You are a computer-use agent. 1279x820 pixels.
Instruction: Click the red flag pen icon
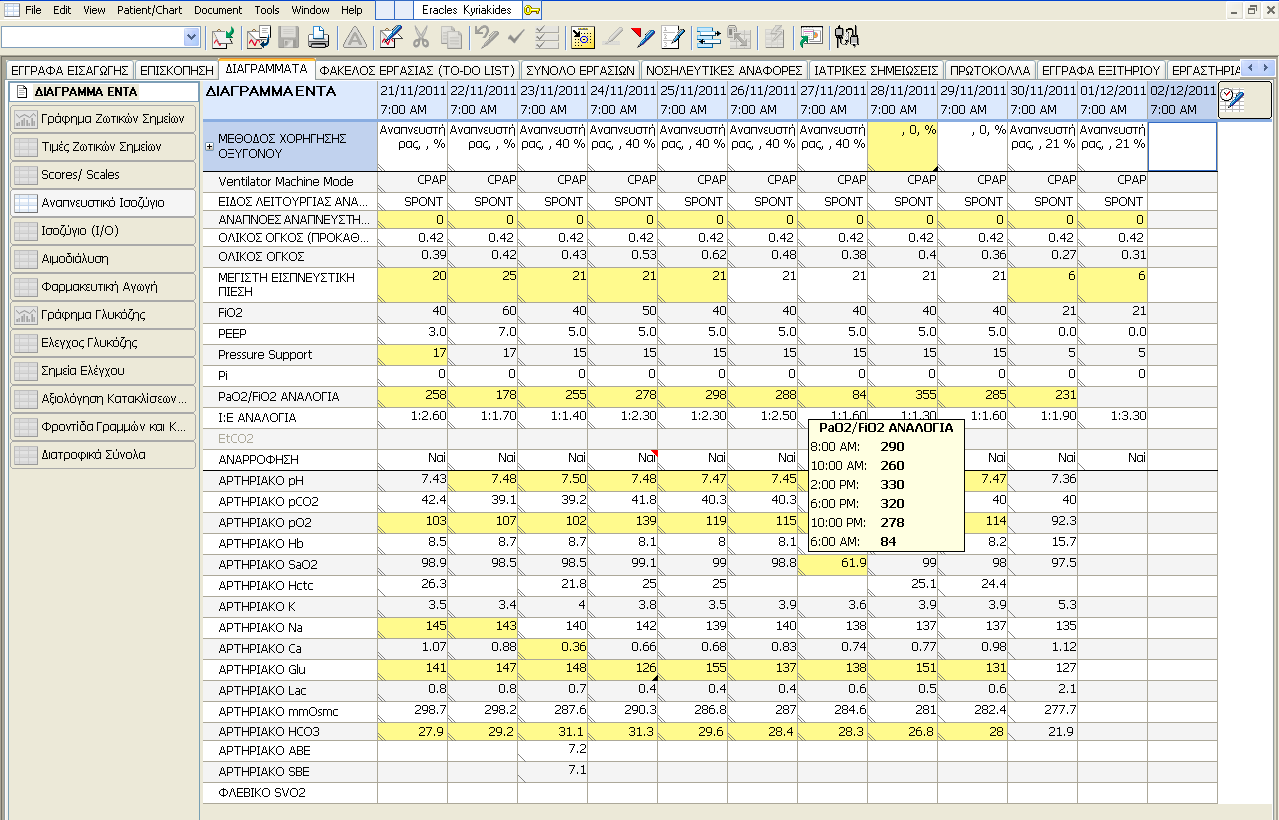click(643, 38)
